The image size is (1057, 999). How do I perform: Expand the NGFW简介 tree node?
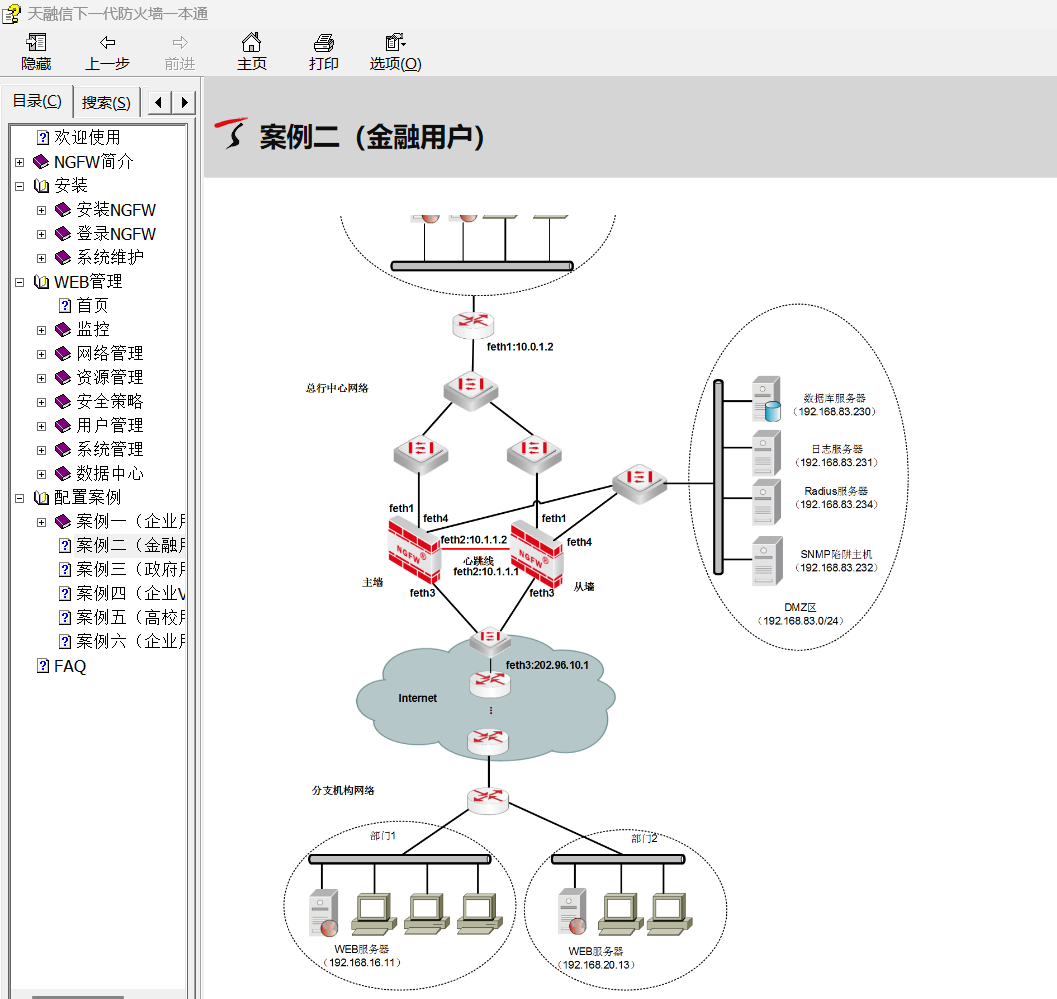pos(19,162)
